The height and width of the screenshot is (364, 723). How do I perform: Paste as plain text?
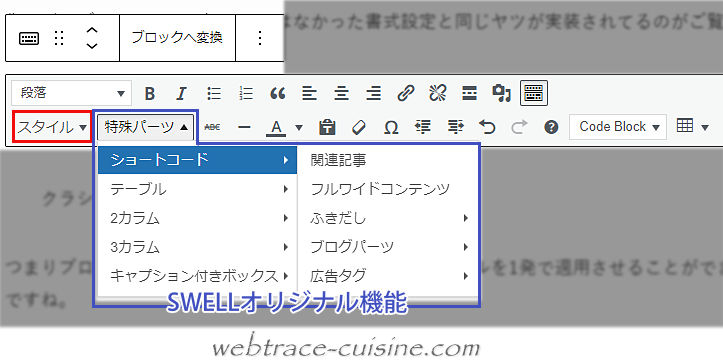tap(327, 127)
